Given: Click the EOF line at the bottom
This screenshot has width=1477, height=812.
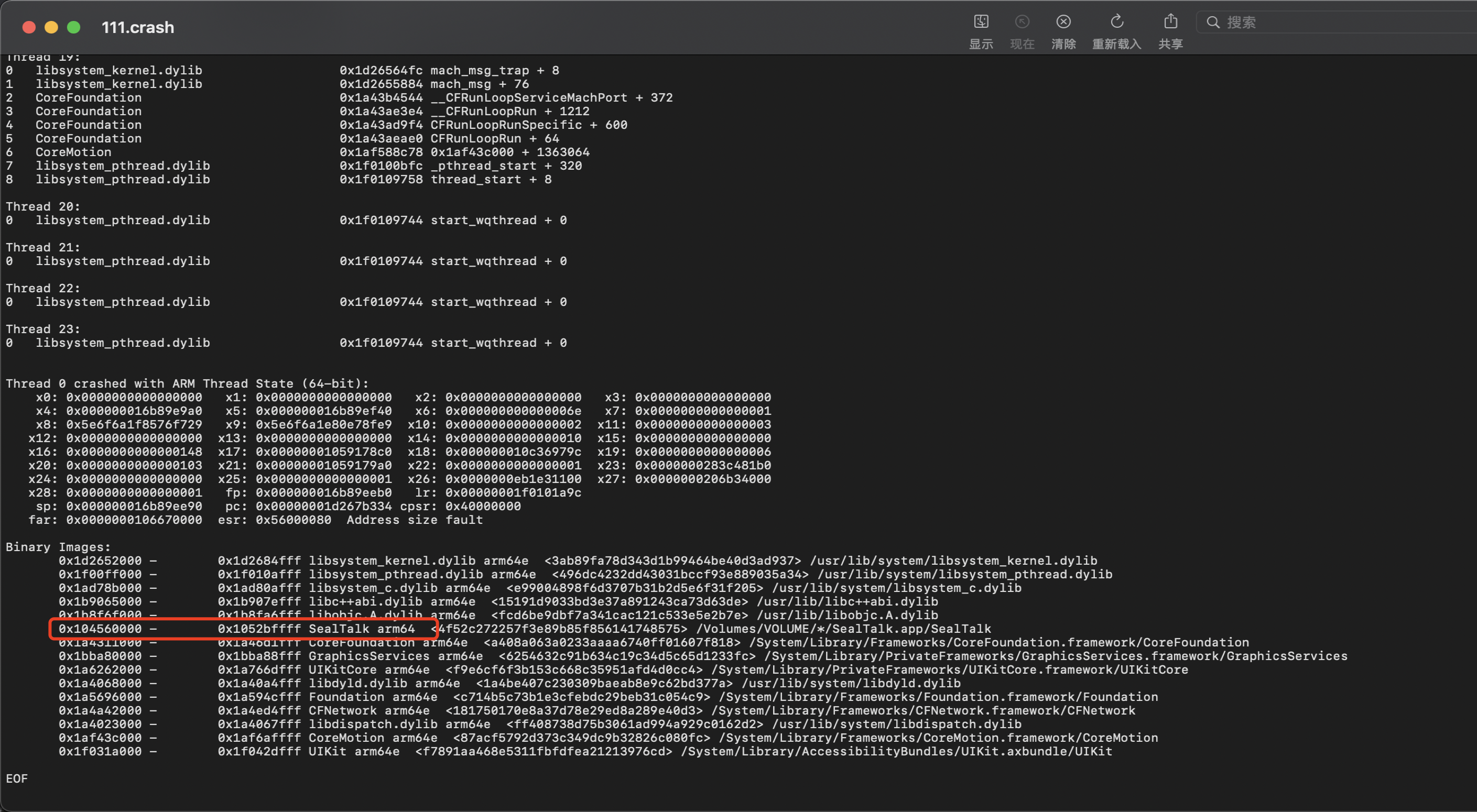Looking at the screenshot, I should click(17, 778).
